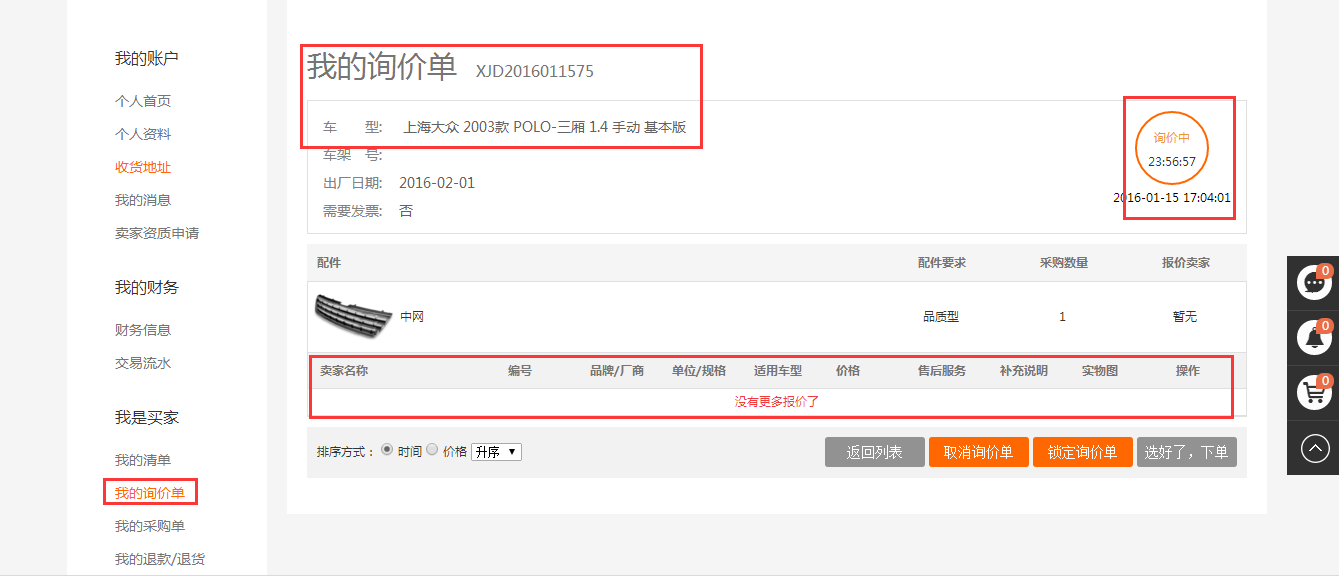Click the 编号 column header
The image size is (1339, 576).
pyautogui.click(x=520, y=370)
